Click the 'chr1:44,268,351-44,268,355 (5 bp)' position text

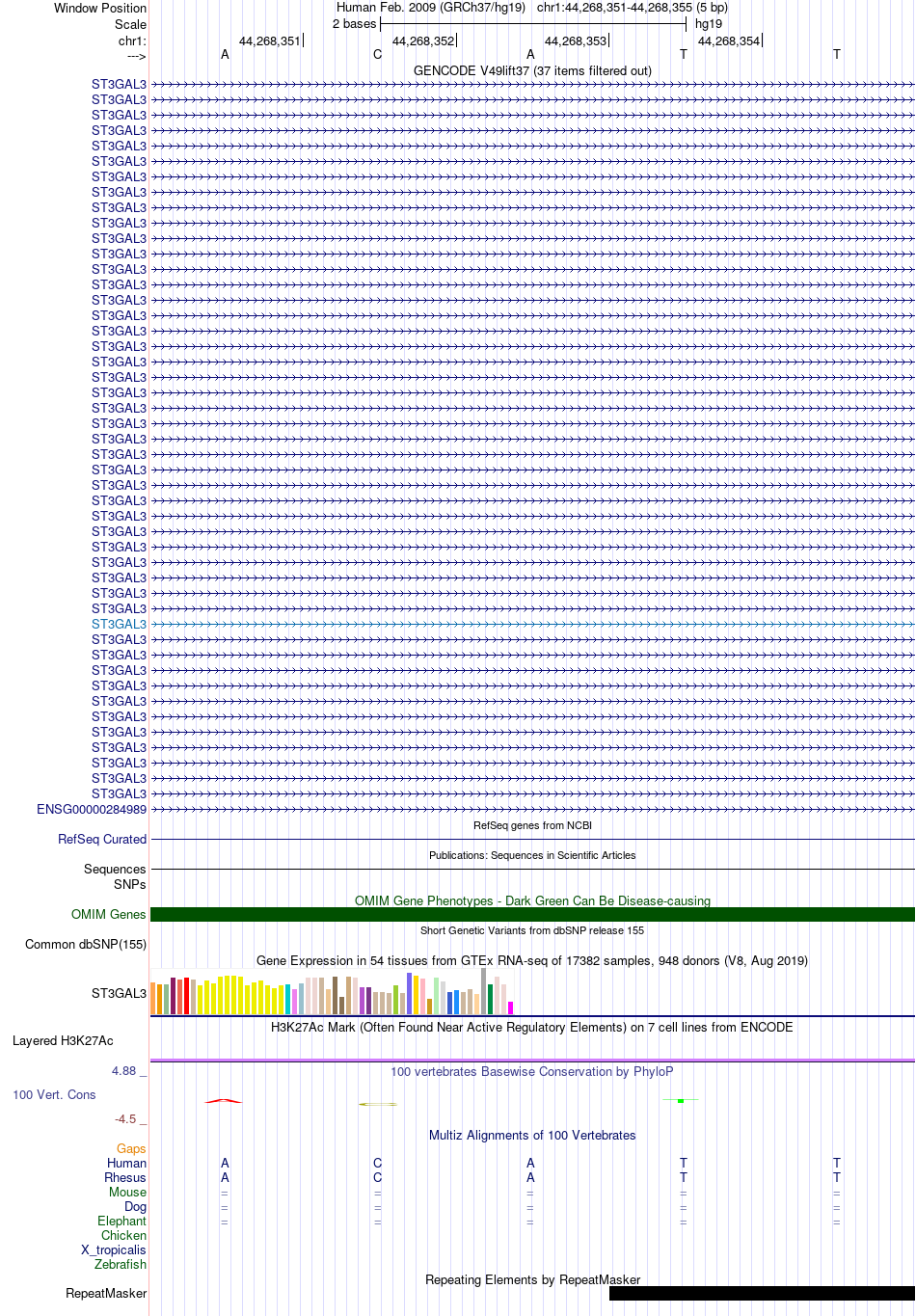(x=633, y=8)
